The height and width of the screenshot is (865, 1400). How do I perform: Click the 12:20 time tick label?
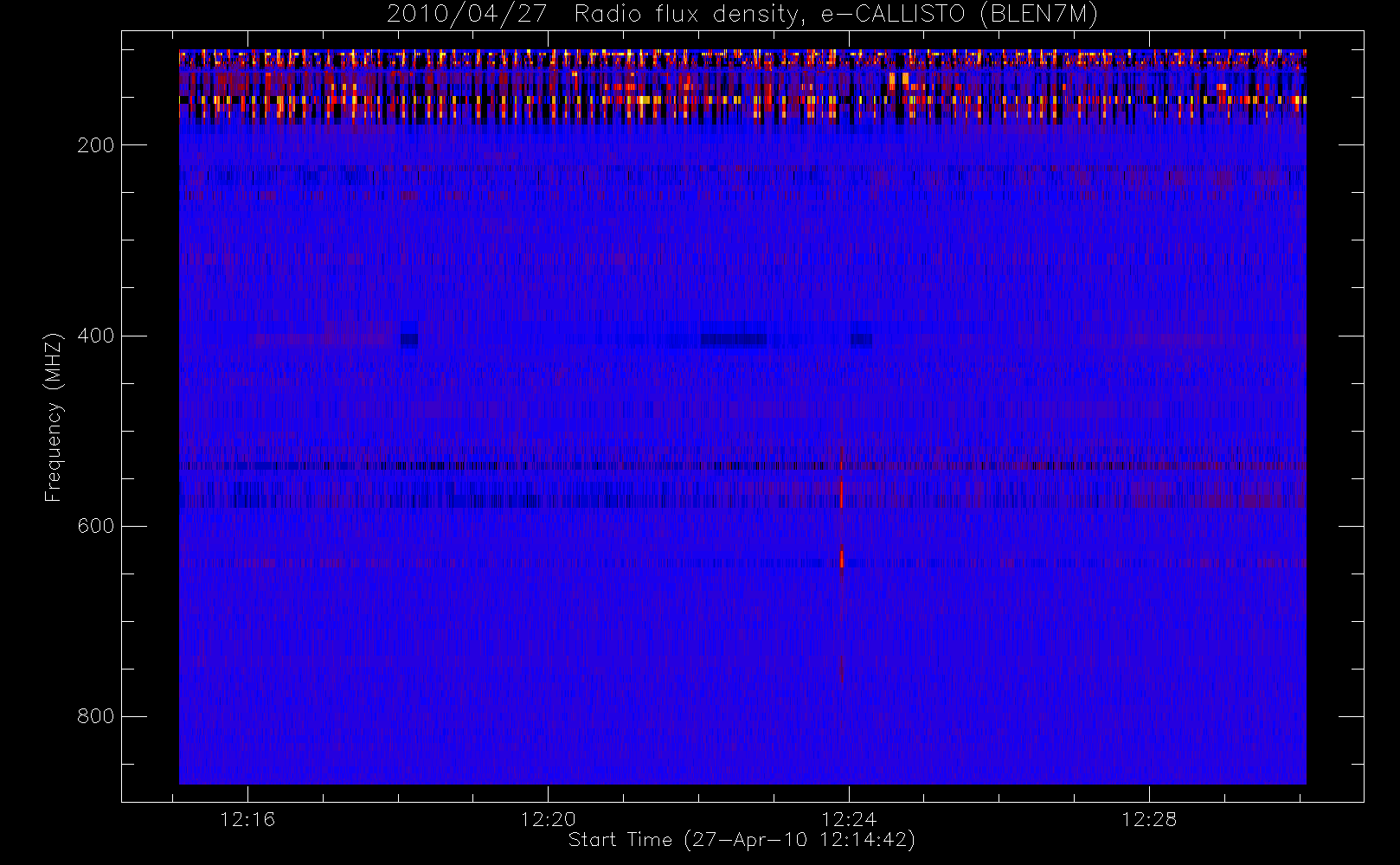549,819
